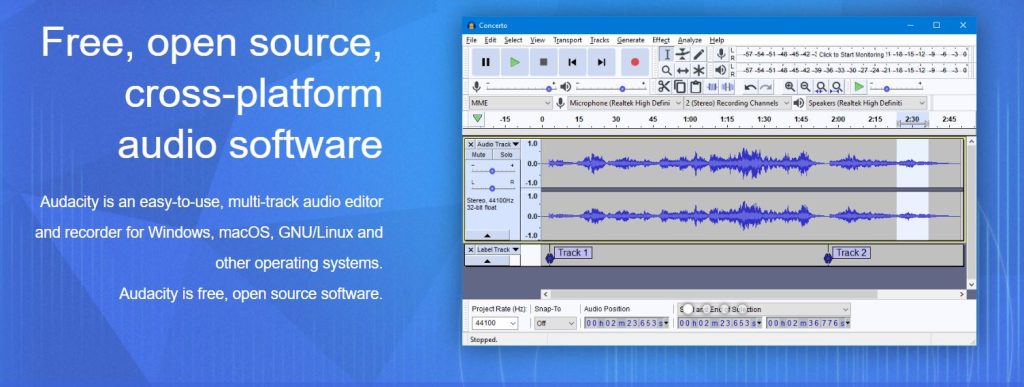
Task: Click the Cut scissors icon
Action: click(x=664, y=87)
